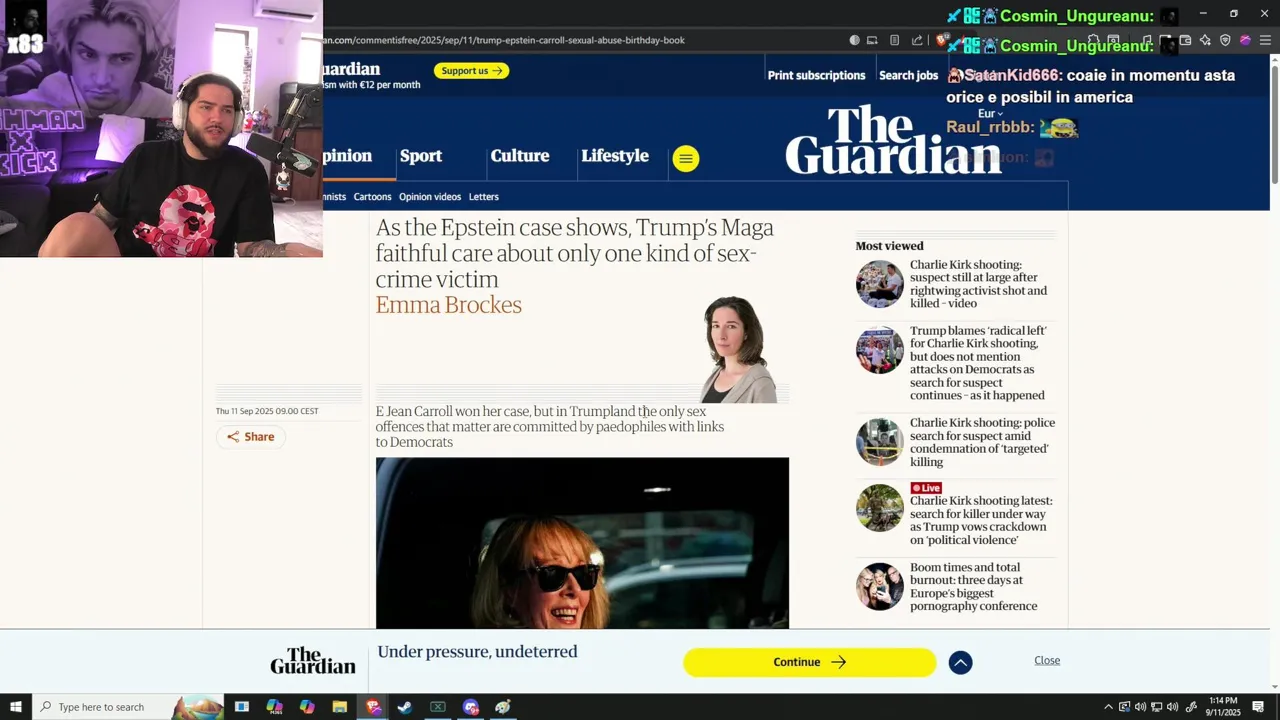Click the Brave VPN shield icon
The height and width of the screenshot is (720, 1280).
(x=1225, y=40)
